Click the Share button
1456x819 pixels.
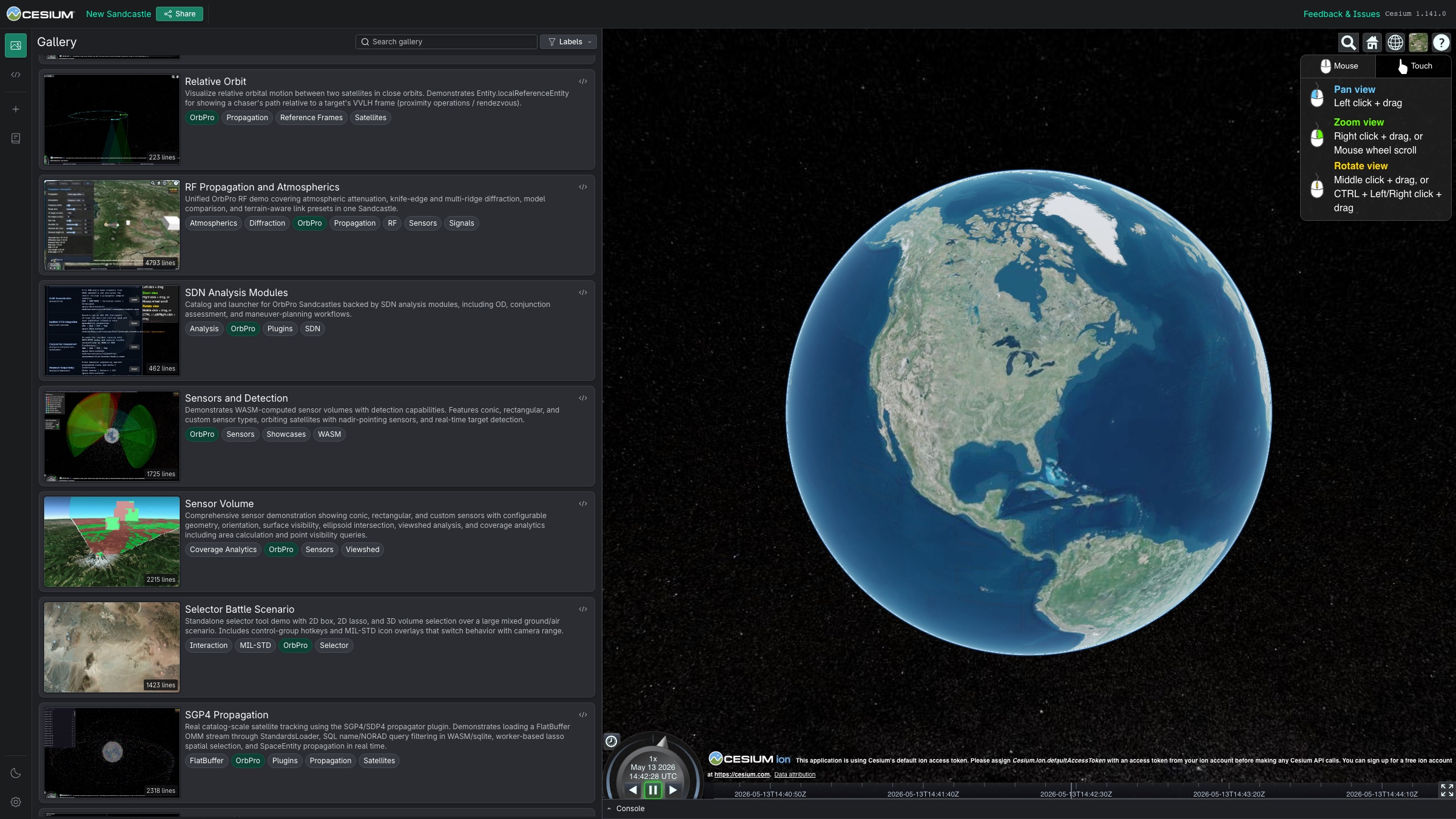180,14
